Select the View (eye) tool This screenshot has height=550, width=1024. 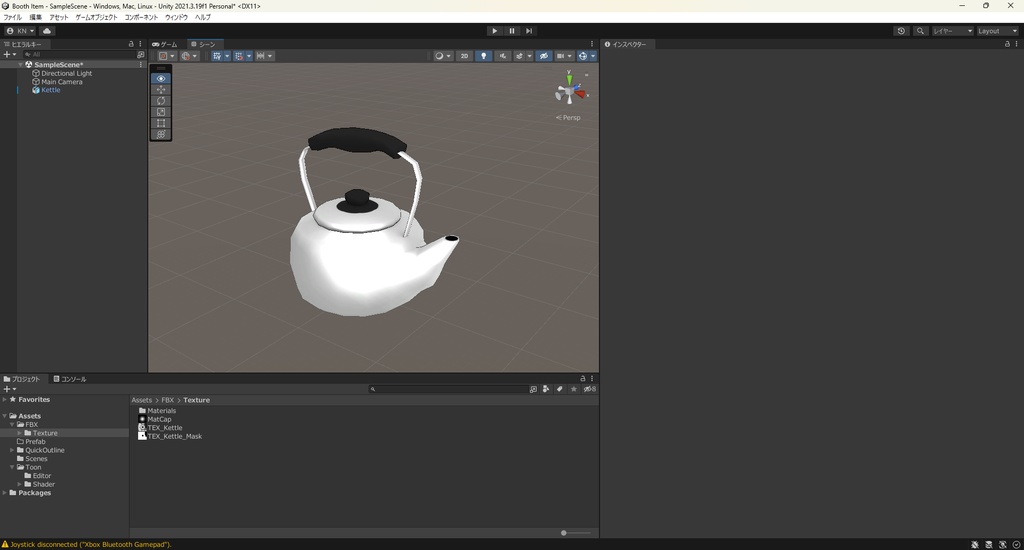161,78
